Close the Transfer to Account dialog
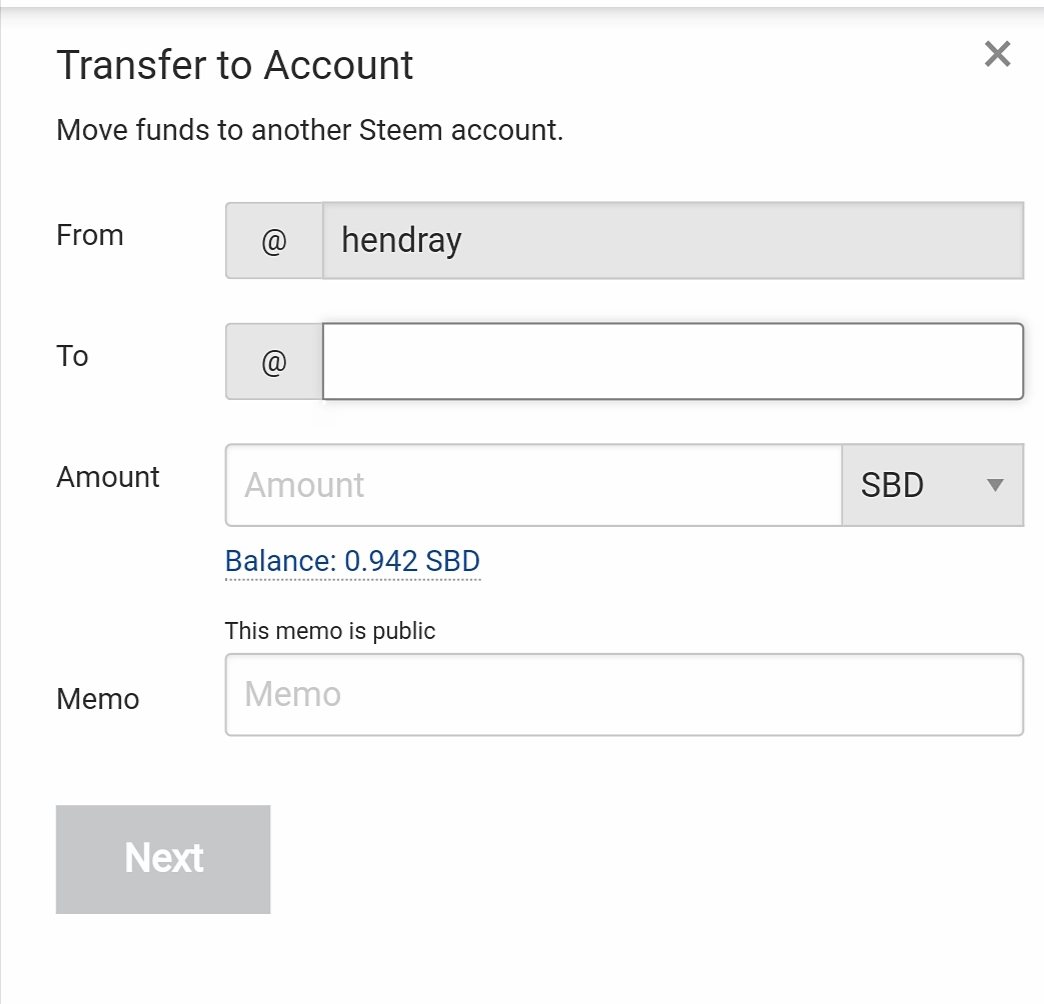 [x=997, y=54]
